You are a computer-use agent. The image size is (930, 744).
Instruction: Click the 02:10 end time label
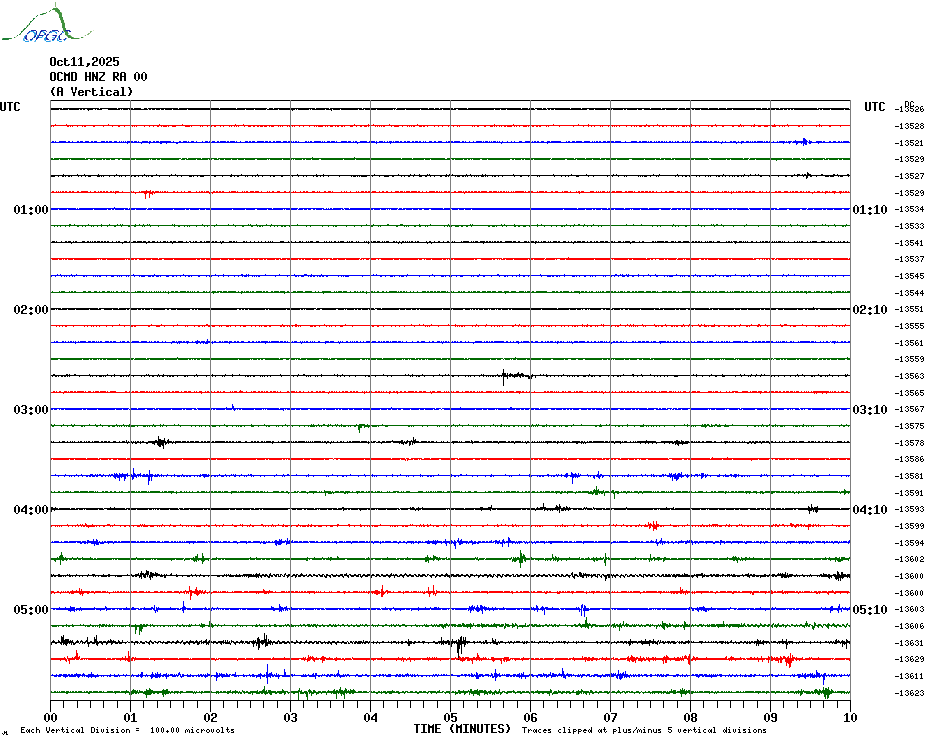[870, 310]
